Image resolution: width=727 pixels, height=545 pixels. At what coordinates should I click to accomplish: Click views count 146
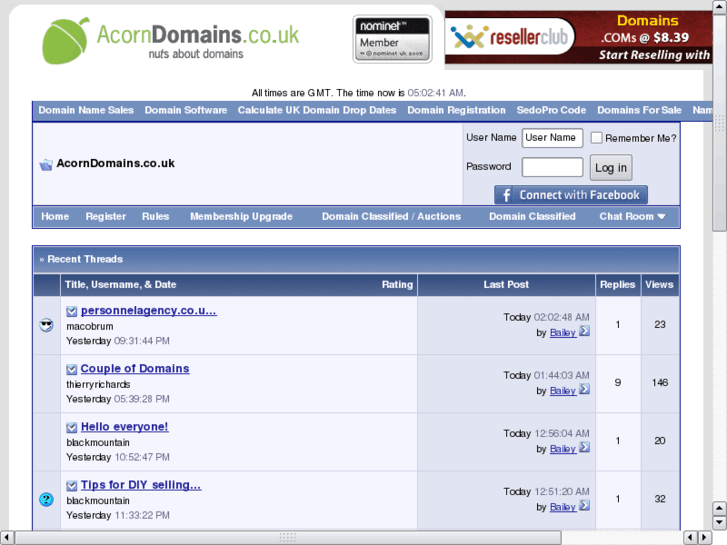pos(660,383)
